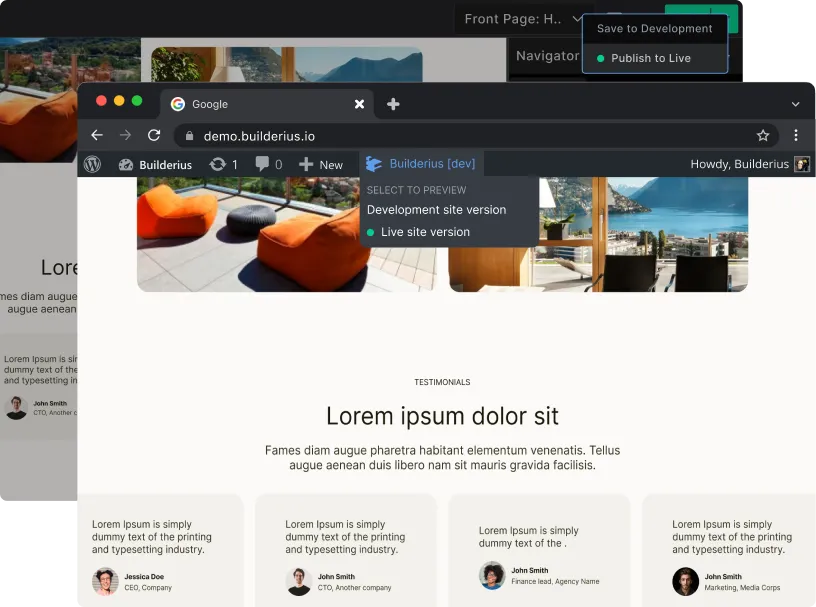The width and height of the screenshot is (816, 607).
Task: Close the Google browser tab
Action: (x=359, y=104)
